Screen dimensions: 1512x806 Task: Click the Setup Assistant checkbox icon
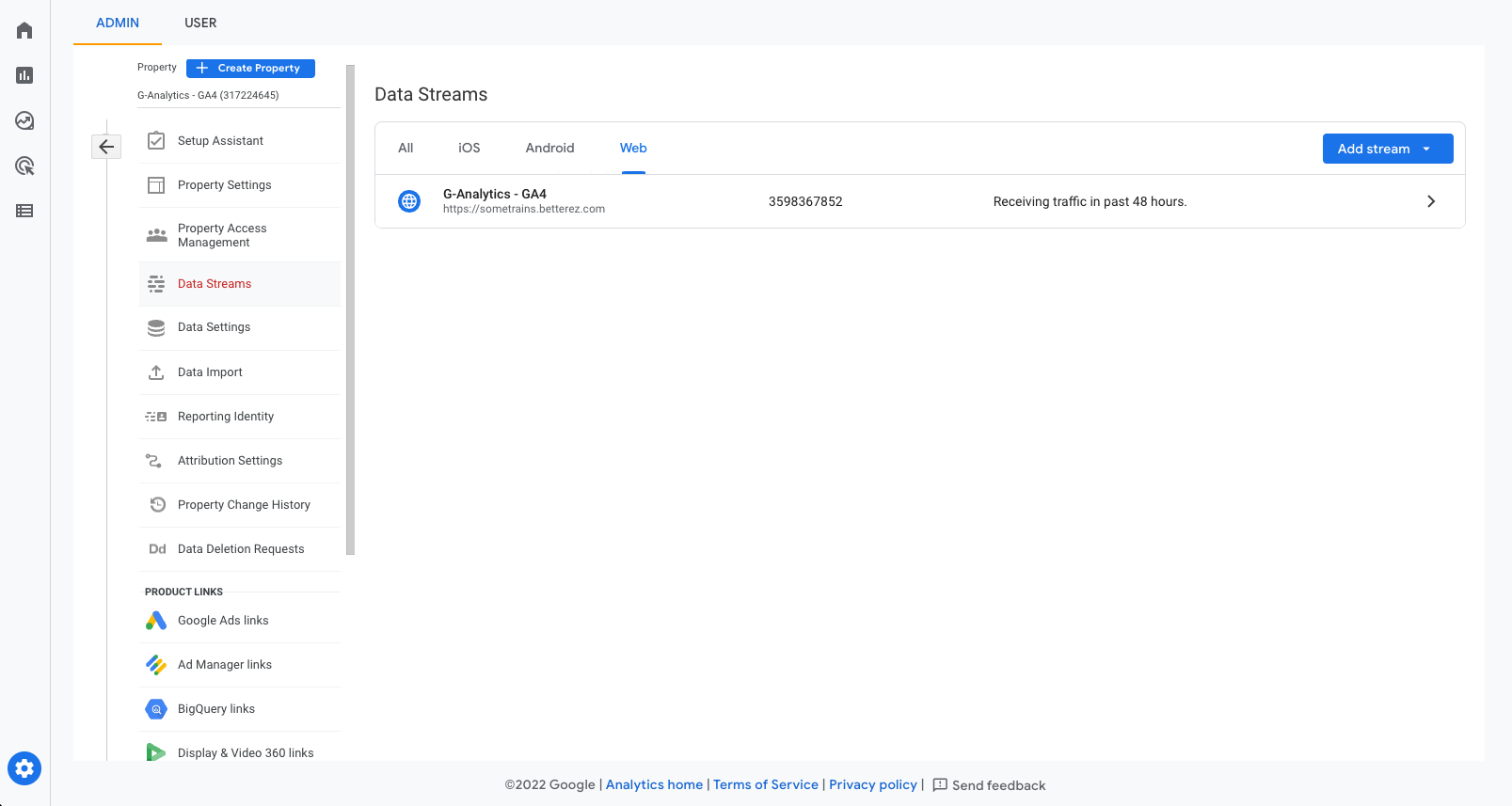(x=156, y=141)
